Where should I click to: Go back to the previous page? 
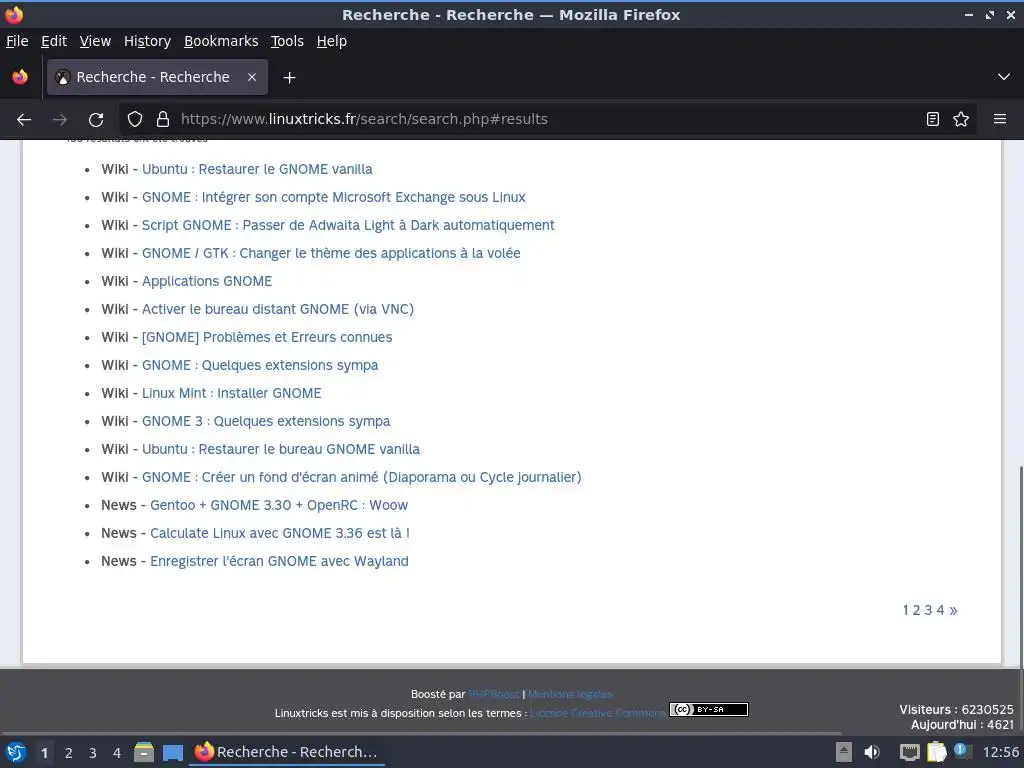tap(24, 120)
